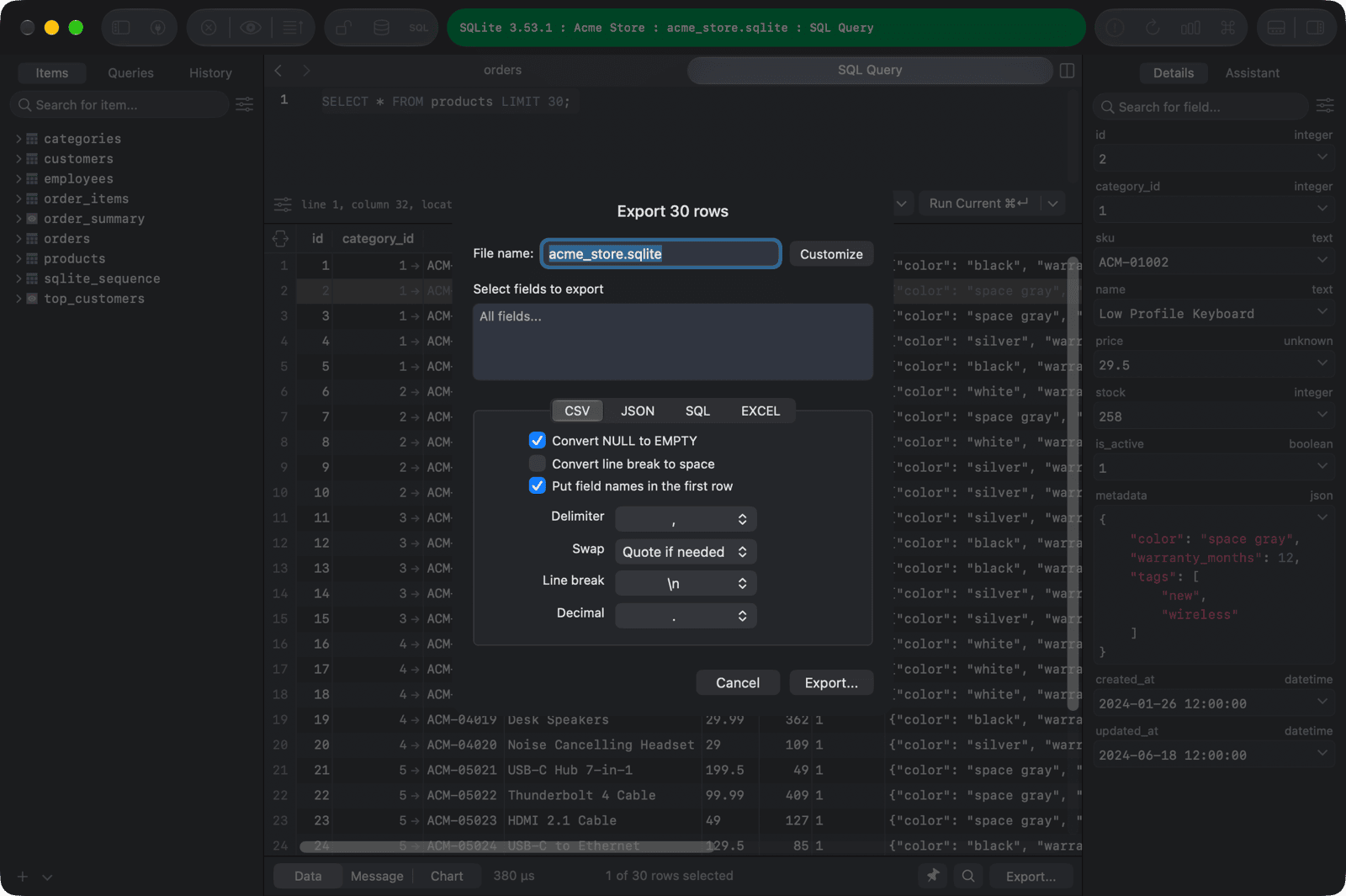Screen dimensions: 1346x896
Task: Open item search filter settings icon
Action: click(x=244, y=104)
